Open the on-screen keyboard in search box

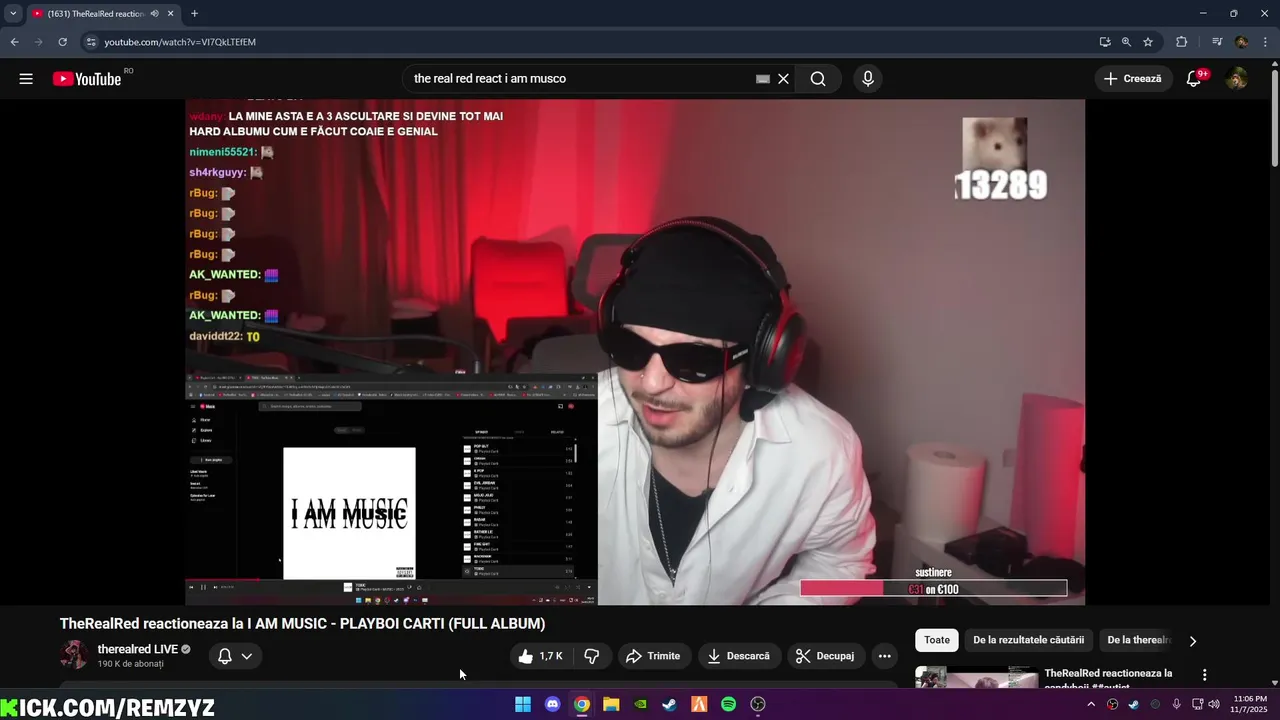763,79
